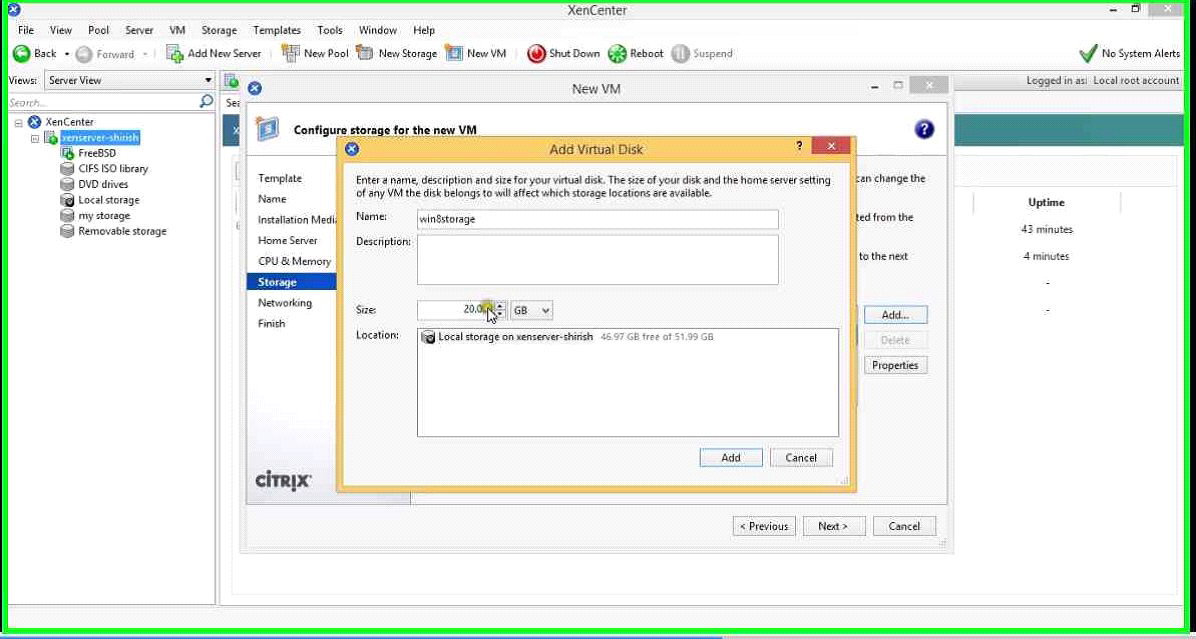Click the red Shut Down icon
This screenshot has height=639, width=1196.
coord(536,53)
